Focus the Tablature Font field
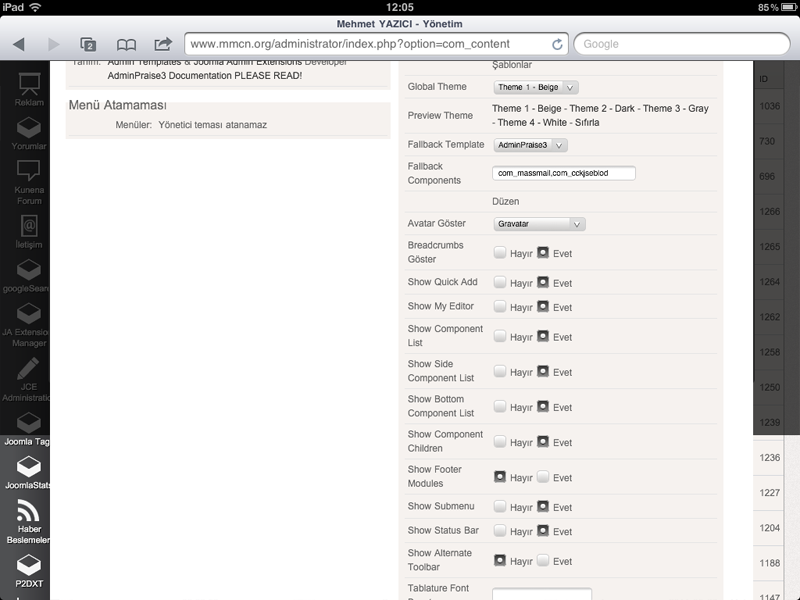Image resolution: width=800 pixels, height=600 pixels. point(542,594)
